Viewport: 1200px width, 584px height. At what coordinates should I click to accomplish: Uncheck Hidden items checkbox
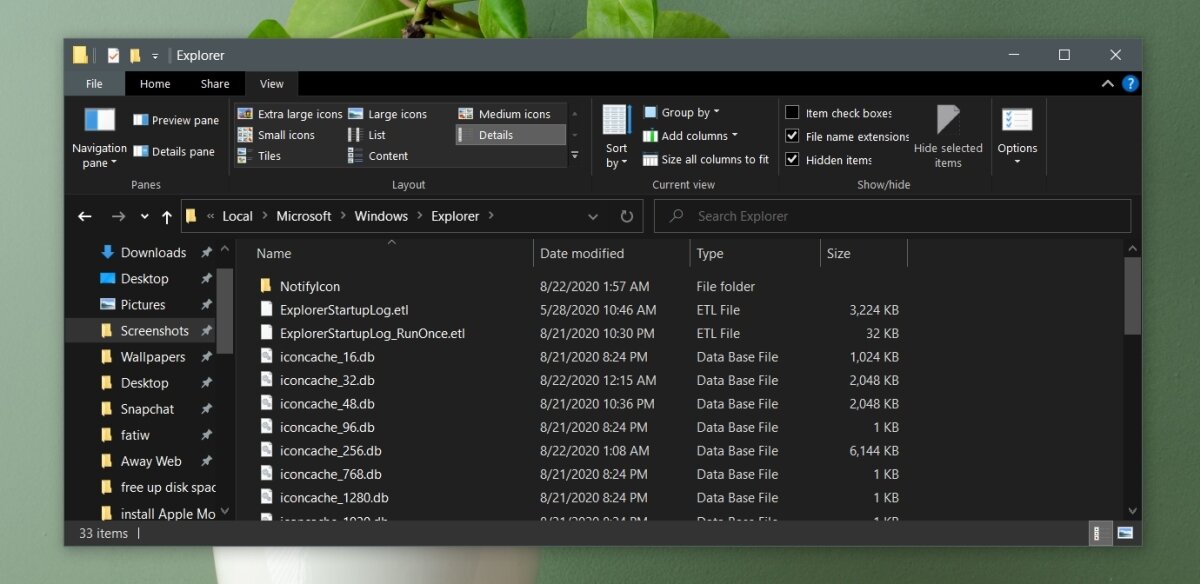pos(792,160)
